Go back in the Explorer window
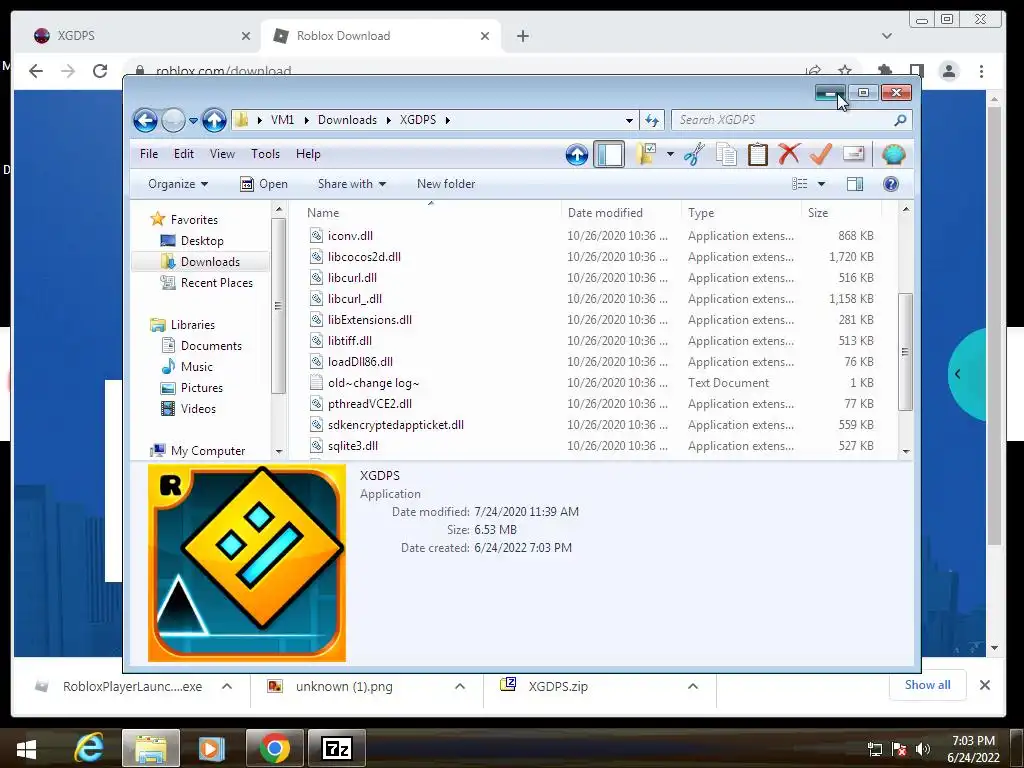This screenshot has height=768, width=1024. coord(145,120)
